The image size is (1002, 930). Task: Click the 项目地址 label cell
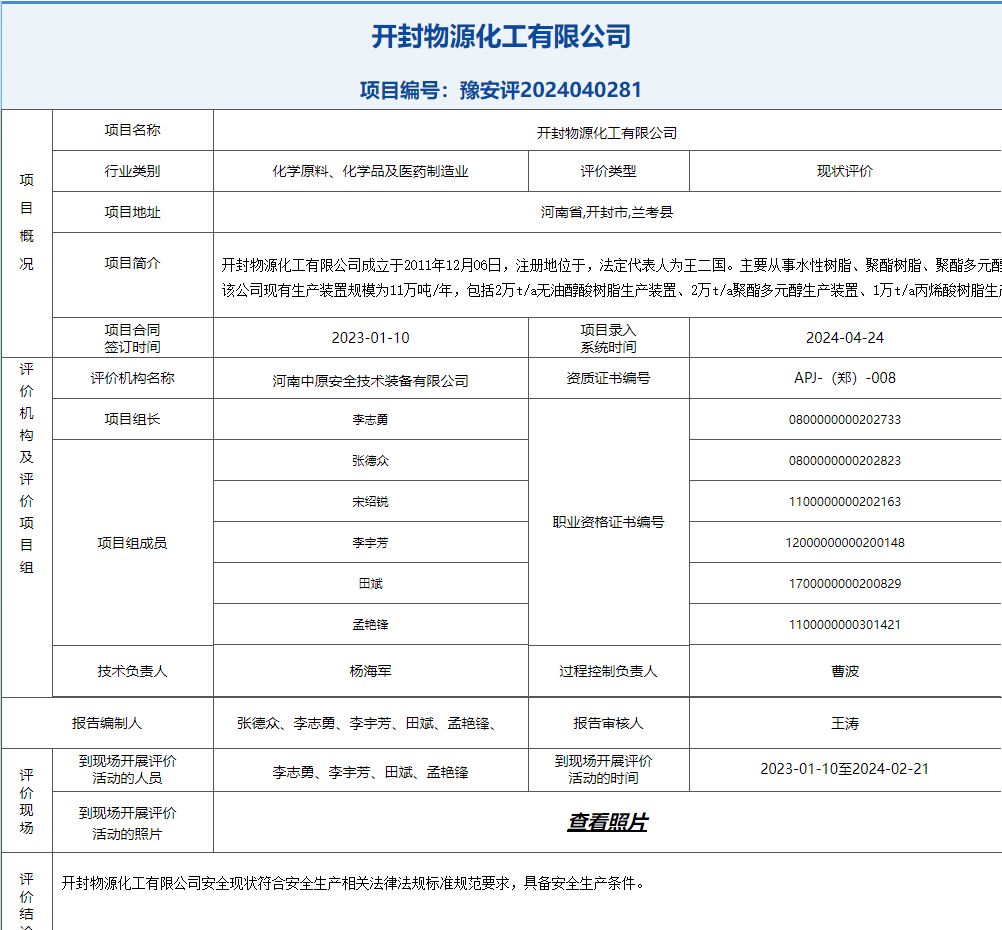[x=132, y=212]
